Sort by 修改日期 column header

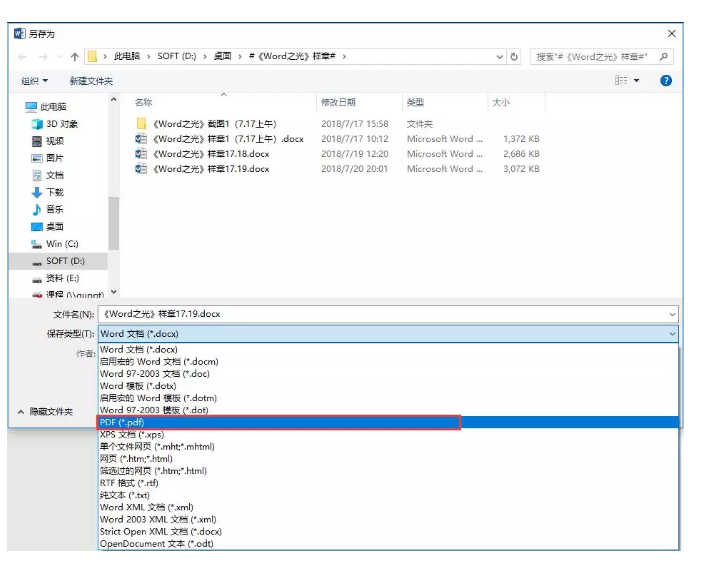tap(338, 102)
